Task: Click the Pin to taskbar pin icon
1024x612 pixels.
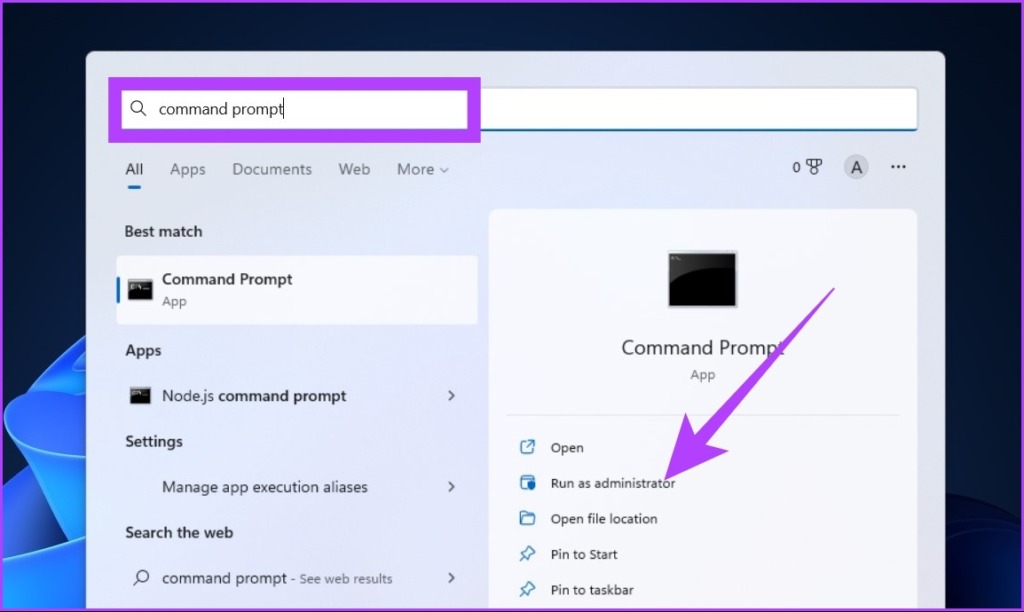Action: pyautogui.click(x=527, y=589)
